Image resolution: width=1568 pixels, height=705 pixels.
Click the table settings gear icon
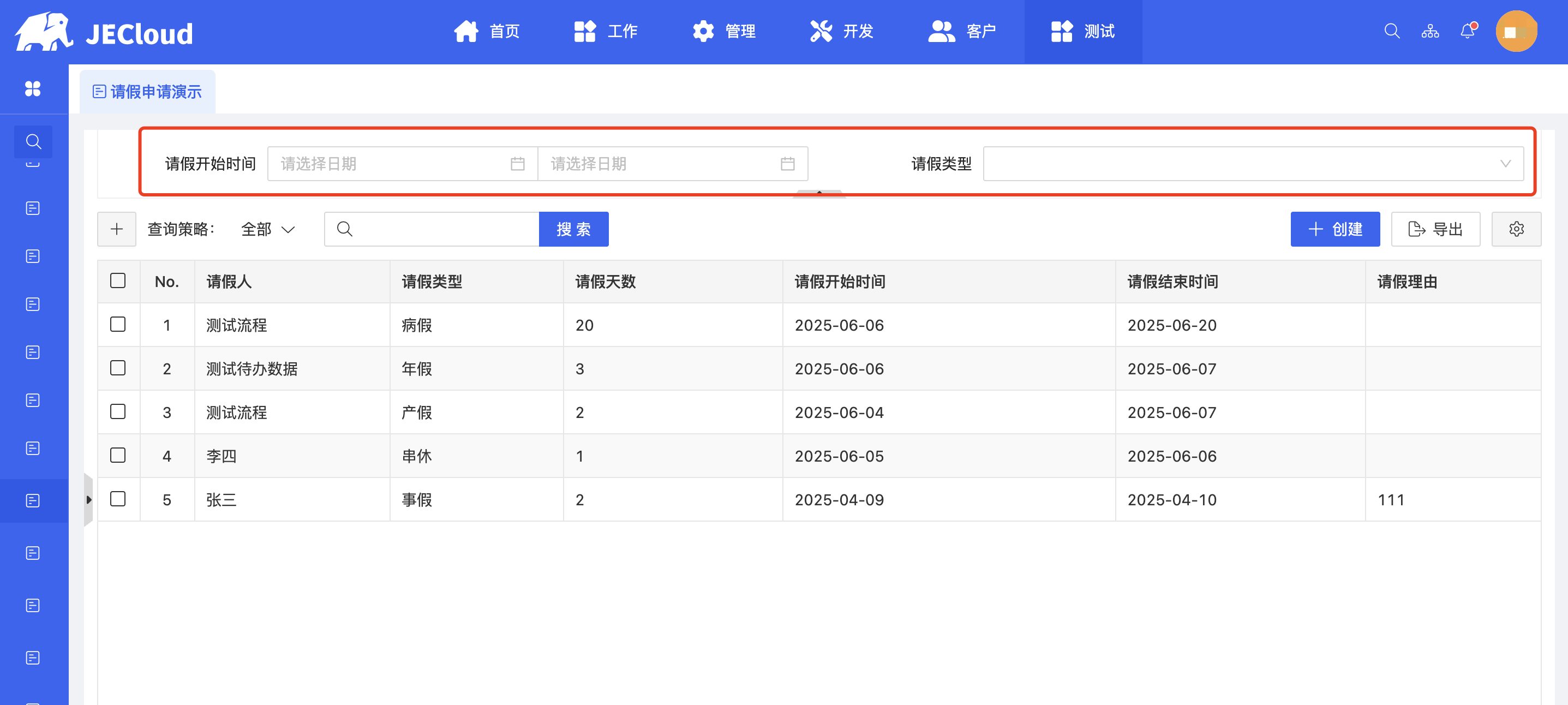pyautogui.click(x=1516, y=229)
